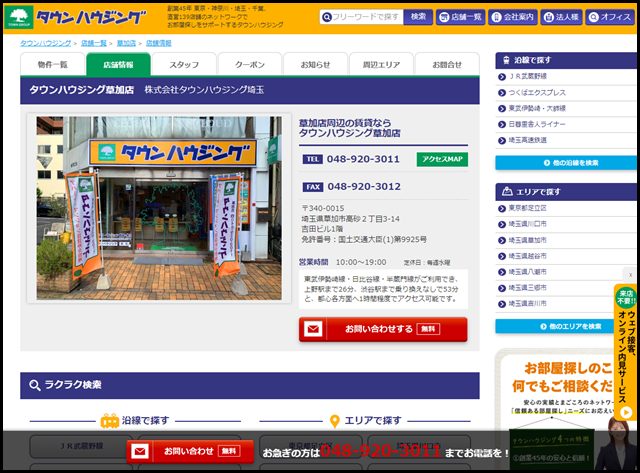Click play arrow icon on online service banner
This screenshot has width=640, height=473.
(x=626, y=412)
